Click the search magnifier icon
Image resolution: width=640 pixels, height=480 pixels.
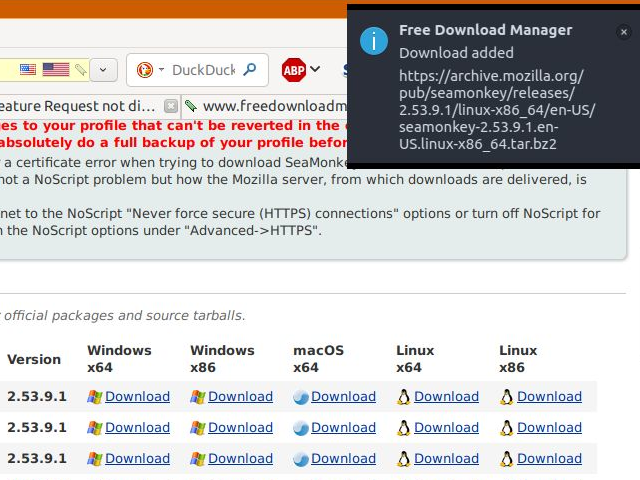pyautogui.click(x=250, y=69)
